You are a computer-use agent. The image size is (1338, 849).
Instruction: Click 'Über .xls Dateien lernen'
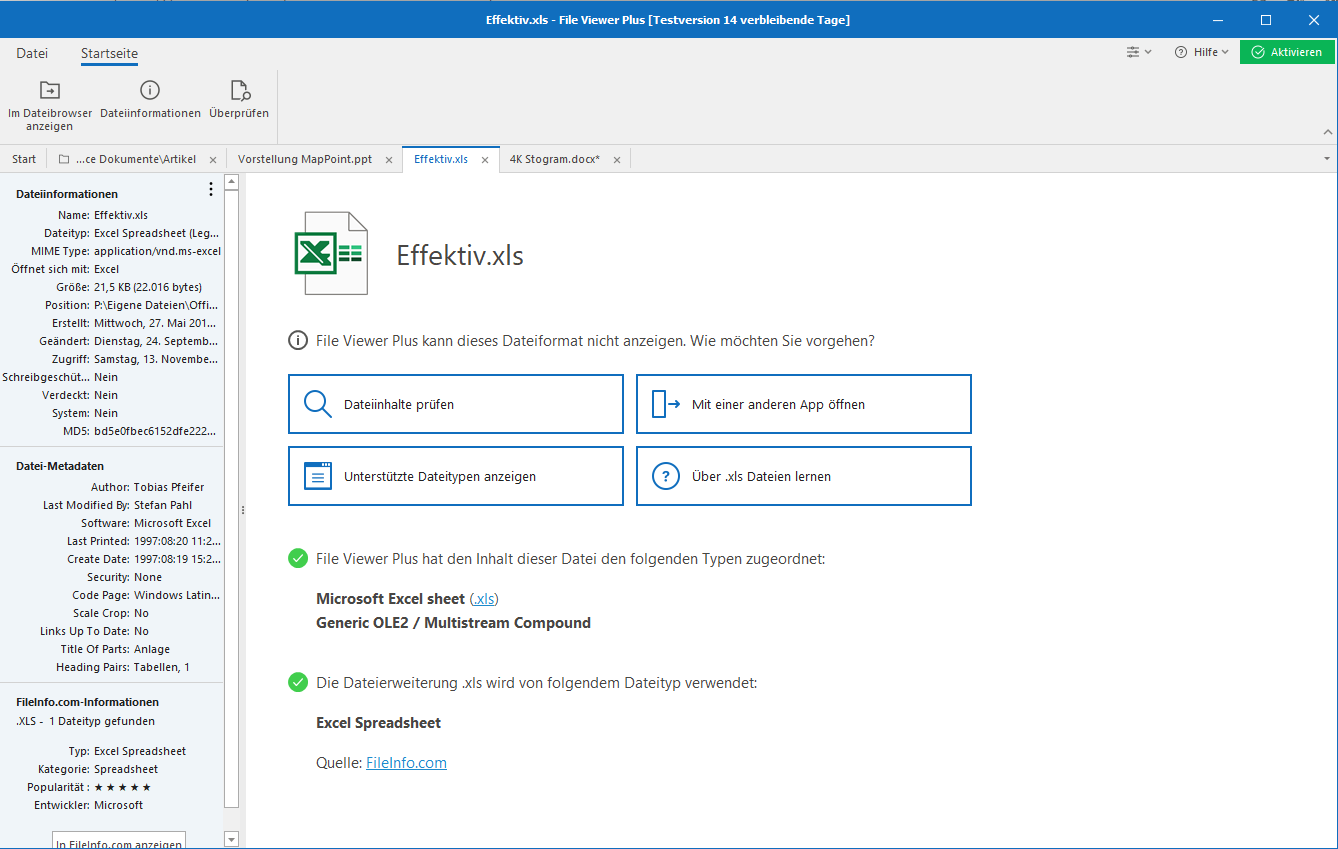pyautogui.click(x=803, y=477)
